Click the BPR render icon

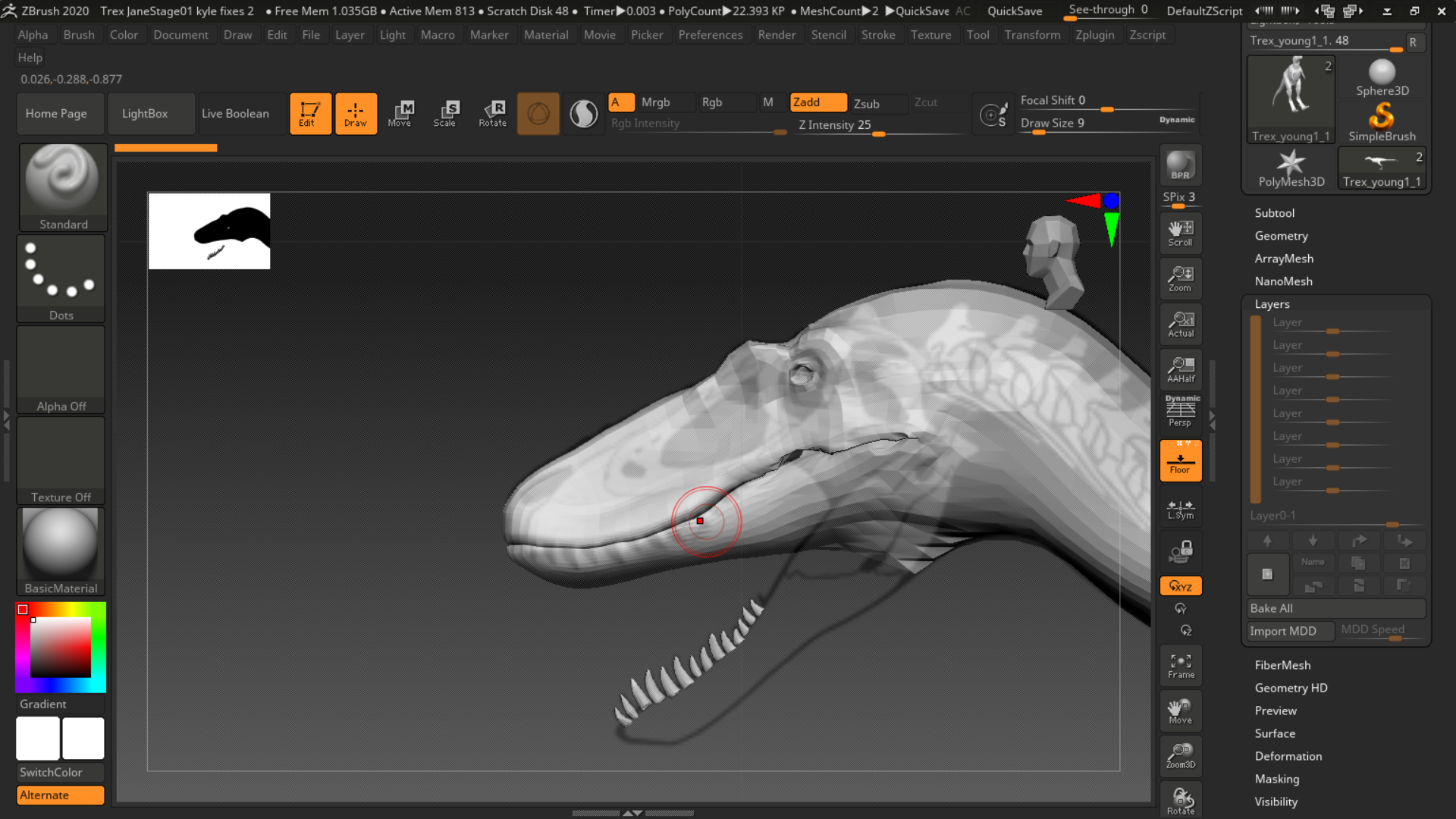click(1180, 165)
